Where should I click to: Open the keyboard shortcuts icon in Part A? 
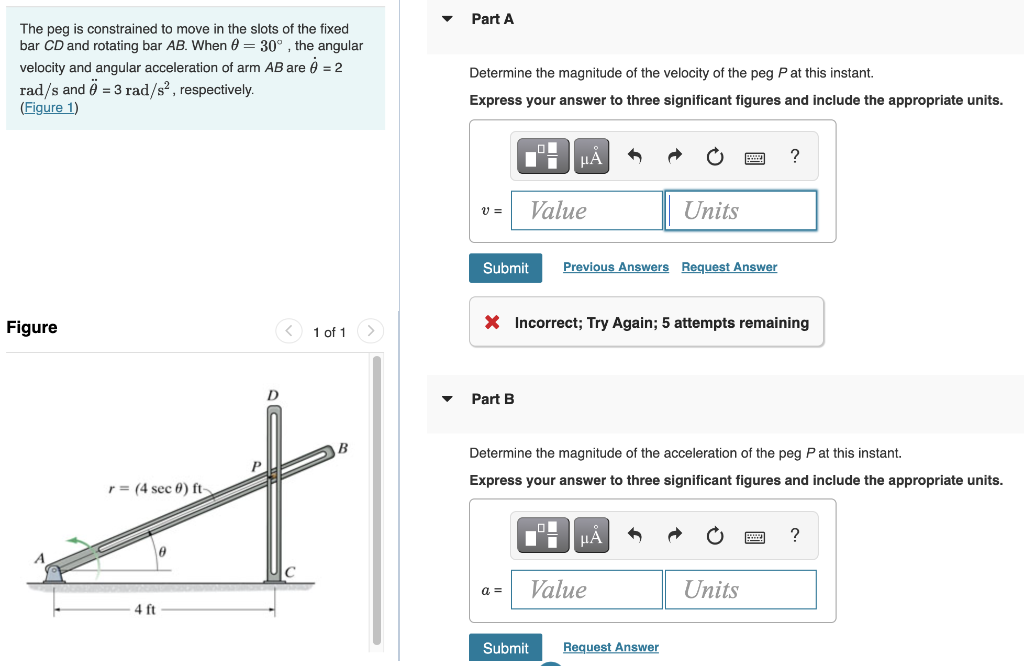[755, 156]
